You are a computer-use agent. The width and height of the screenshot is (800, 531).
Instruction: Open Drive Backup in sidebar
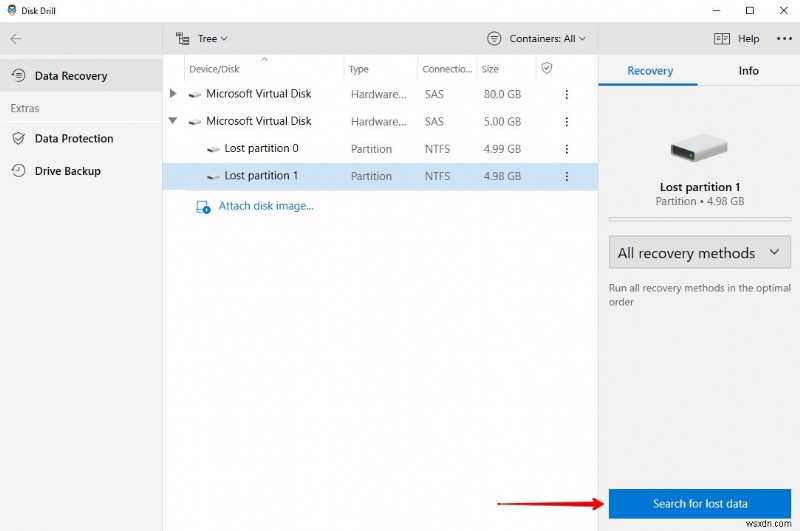click(67, 171)
